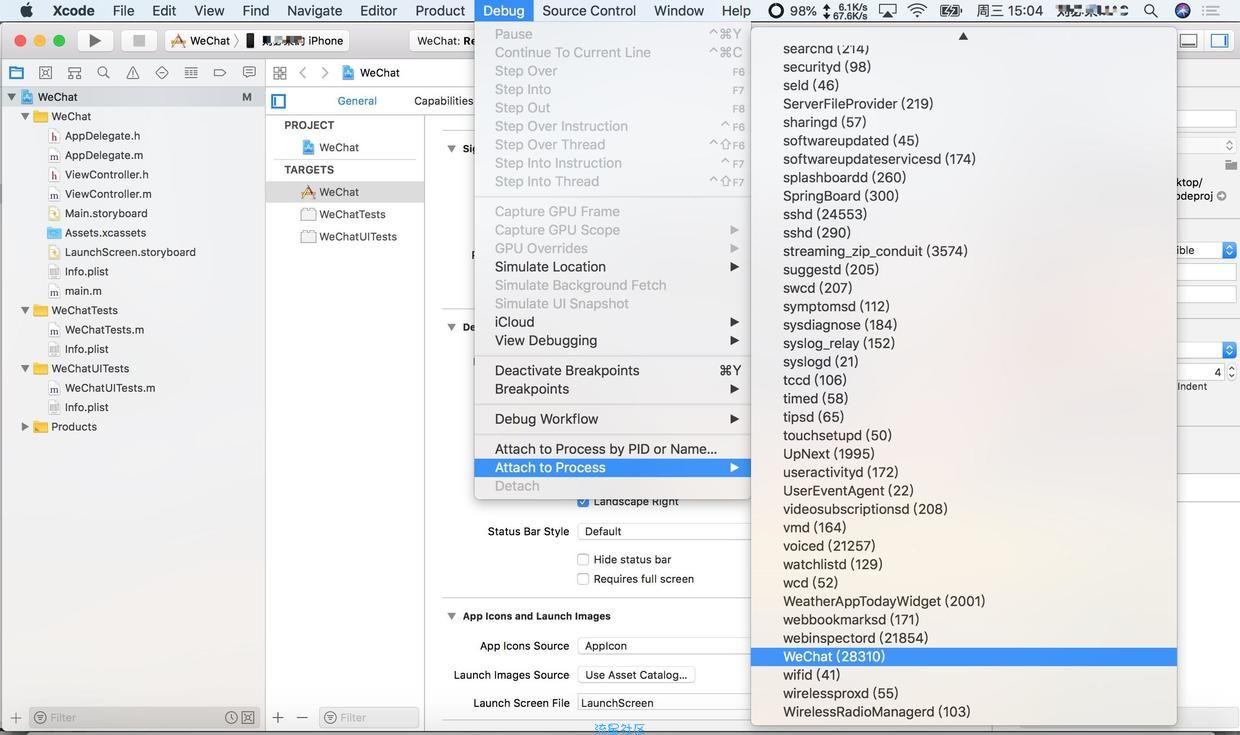Collapse App Icons and Launch Images section
This screenshot has height=735, width=1240.
pyautogui.click(x=451, y=616)
